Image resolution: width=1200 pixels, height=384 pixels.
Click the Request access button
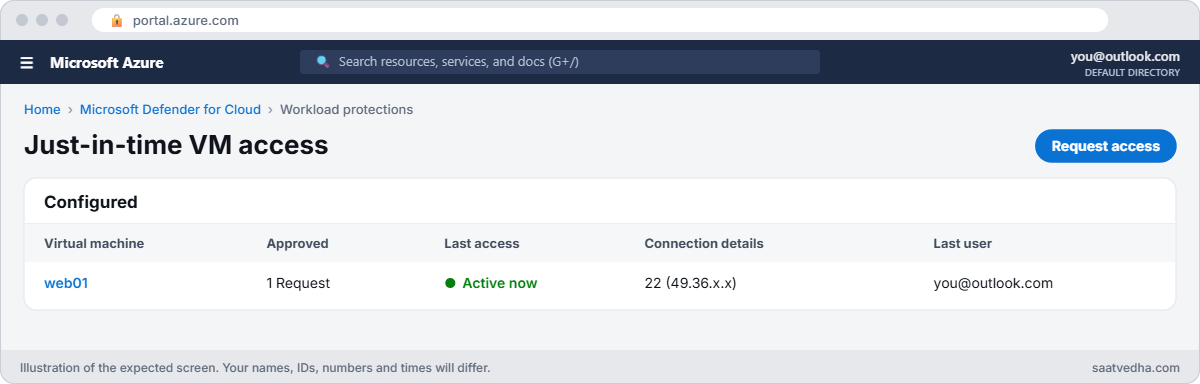[1106, 146]
